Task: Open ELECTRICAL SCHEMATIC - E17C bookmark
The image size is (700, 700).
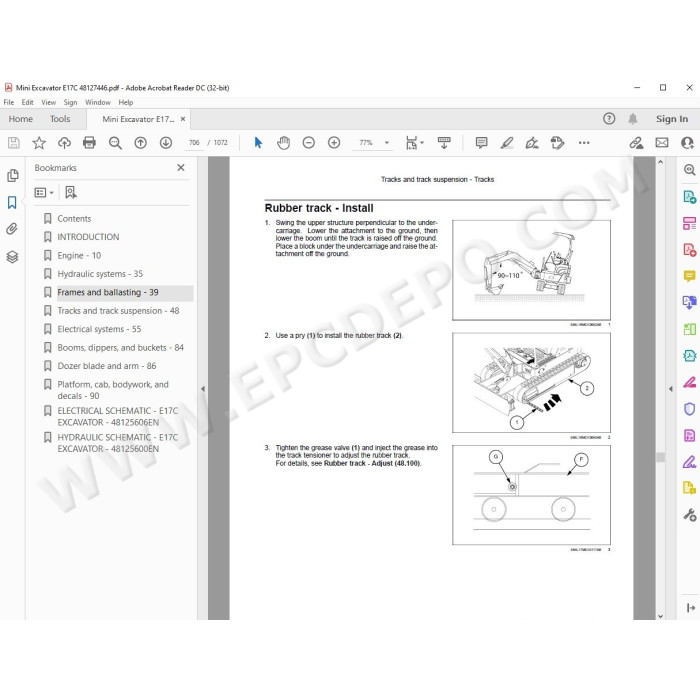Action: coord(117,417)
